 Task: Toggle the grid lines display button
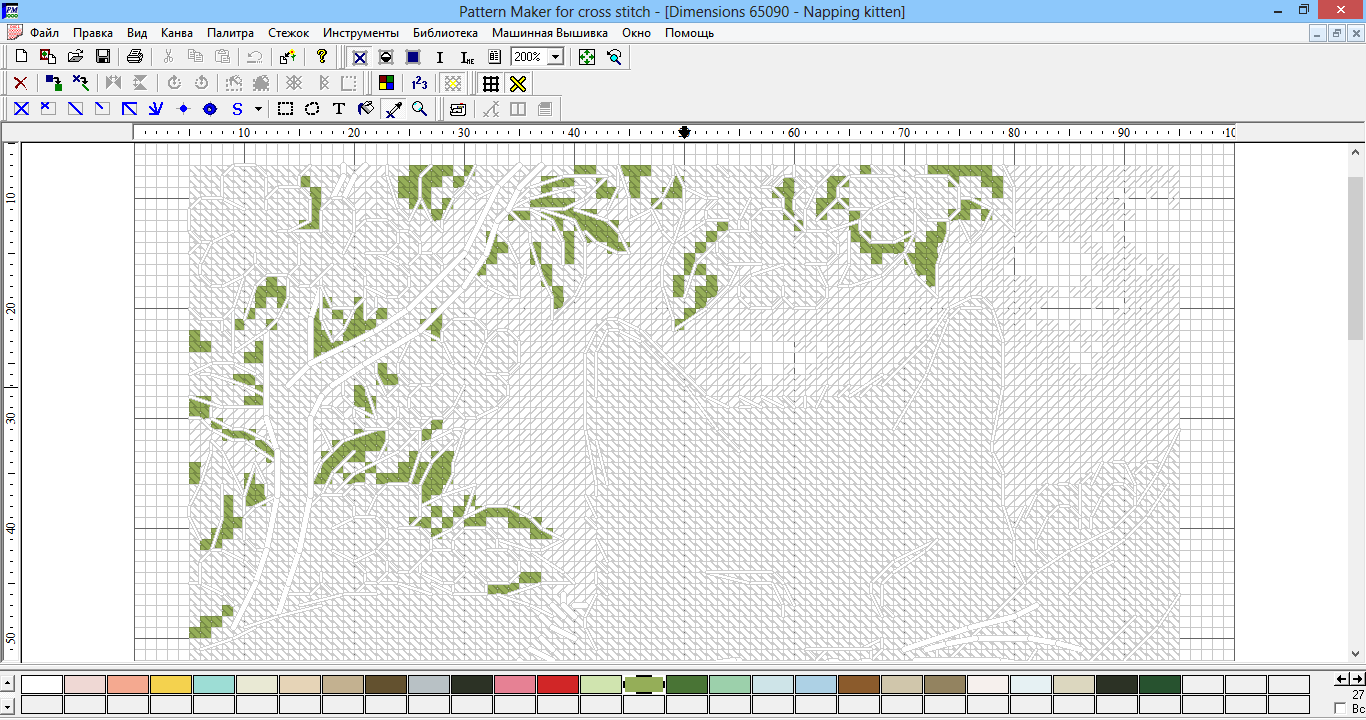[490, 83]
